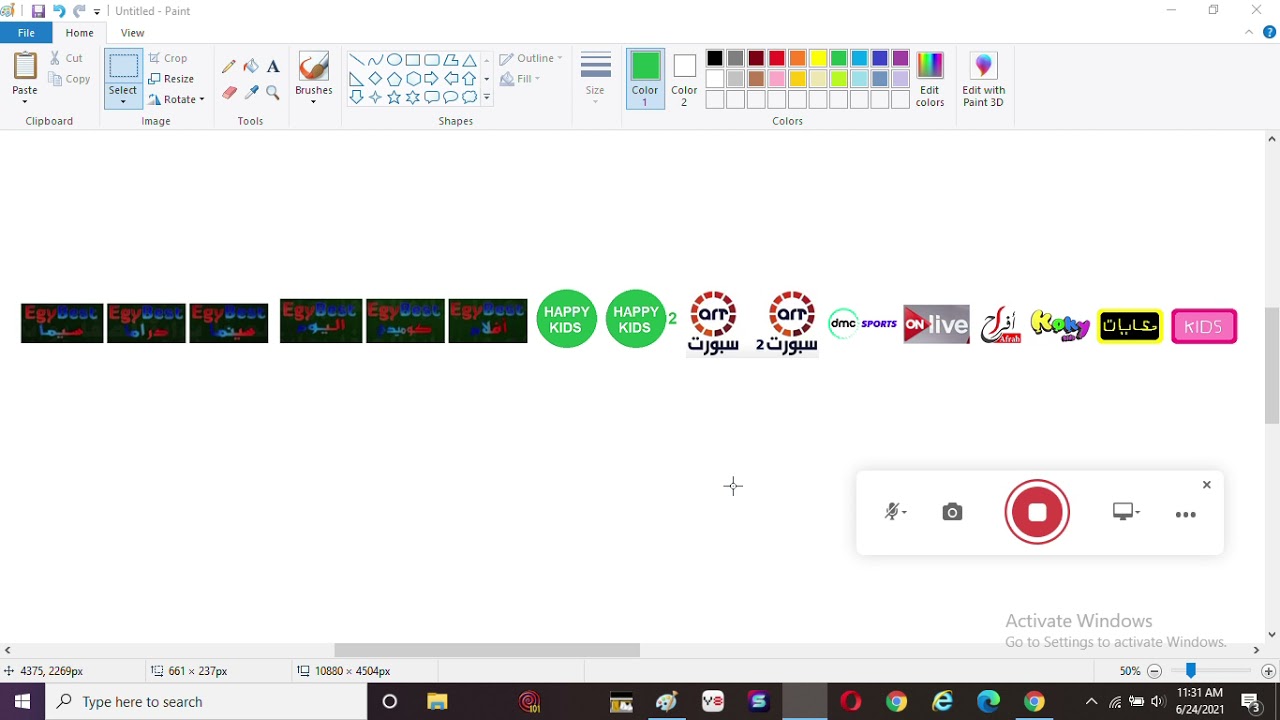
Task: Click the Brushes tool icon
Action: tap(314, 67)
